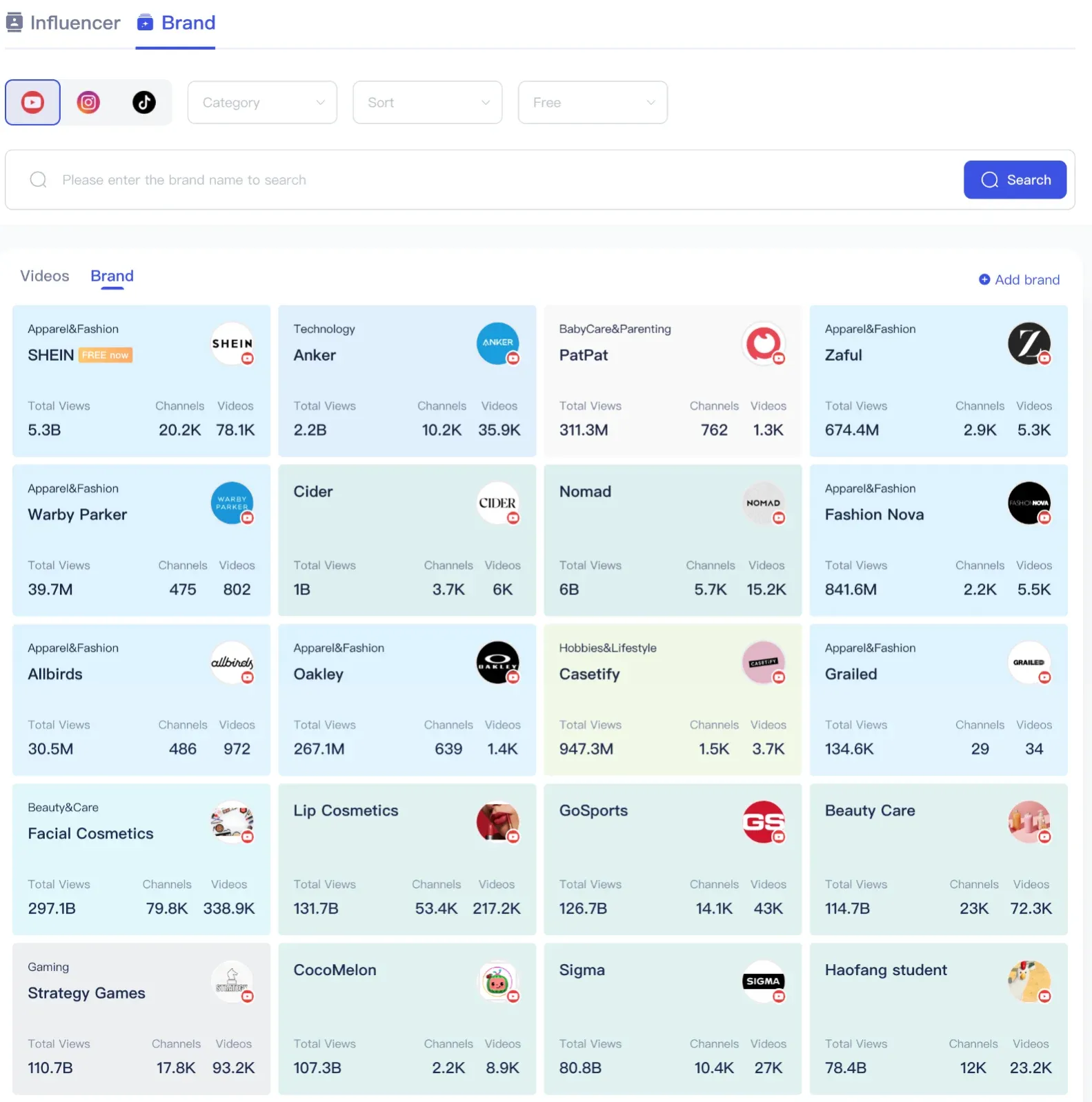
Task: Click the FREE now badge on SHEIN
Action: coord(106,355)
